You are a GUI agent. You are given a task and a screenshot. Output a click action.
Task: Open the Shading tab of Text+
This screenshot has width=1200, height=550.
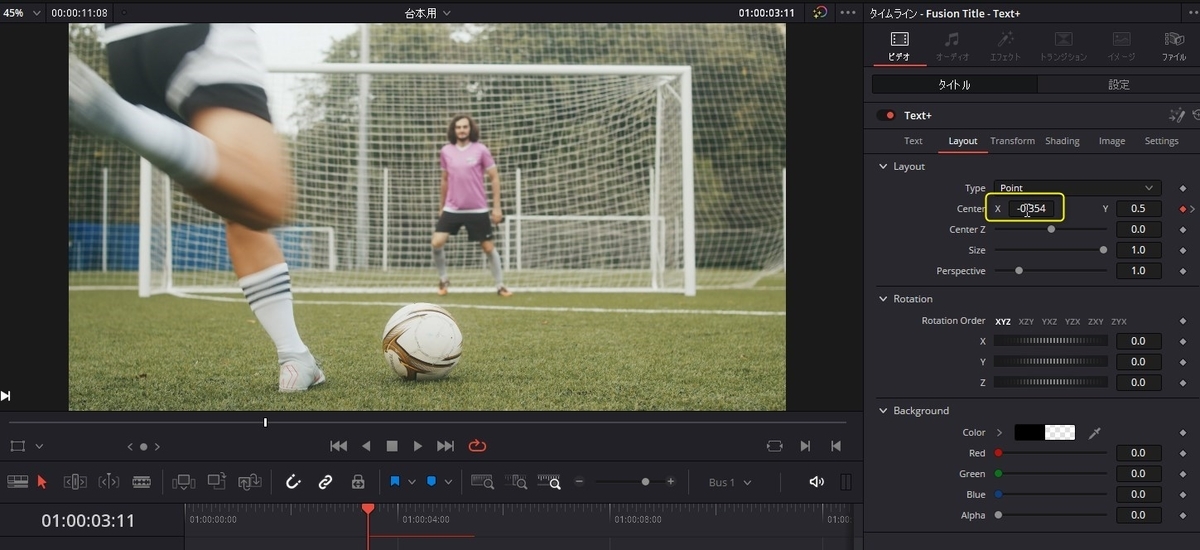[1062, 141]
